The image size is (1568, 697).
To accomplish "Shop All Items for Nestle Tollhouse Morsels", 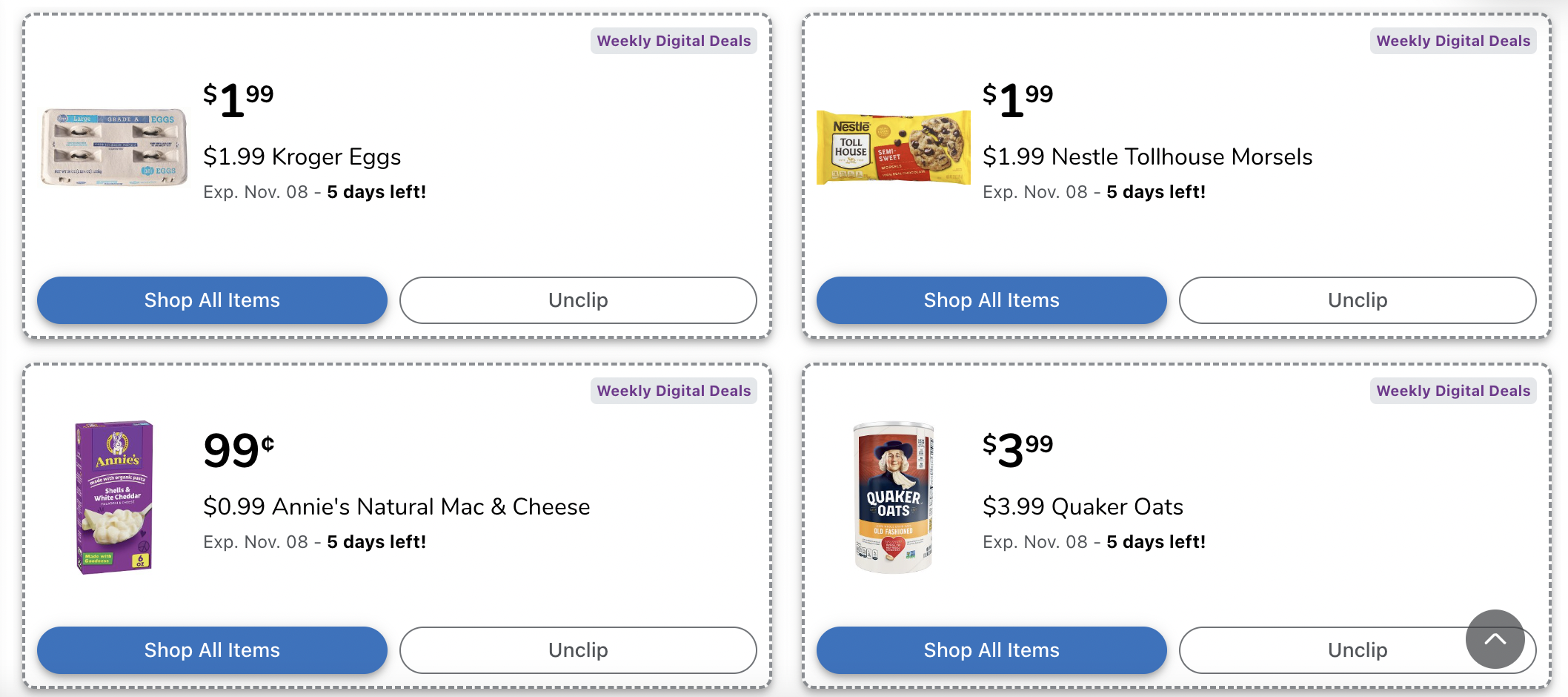I will [991, 300].
